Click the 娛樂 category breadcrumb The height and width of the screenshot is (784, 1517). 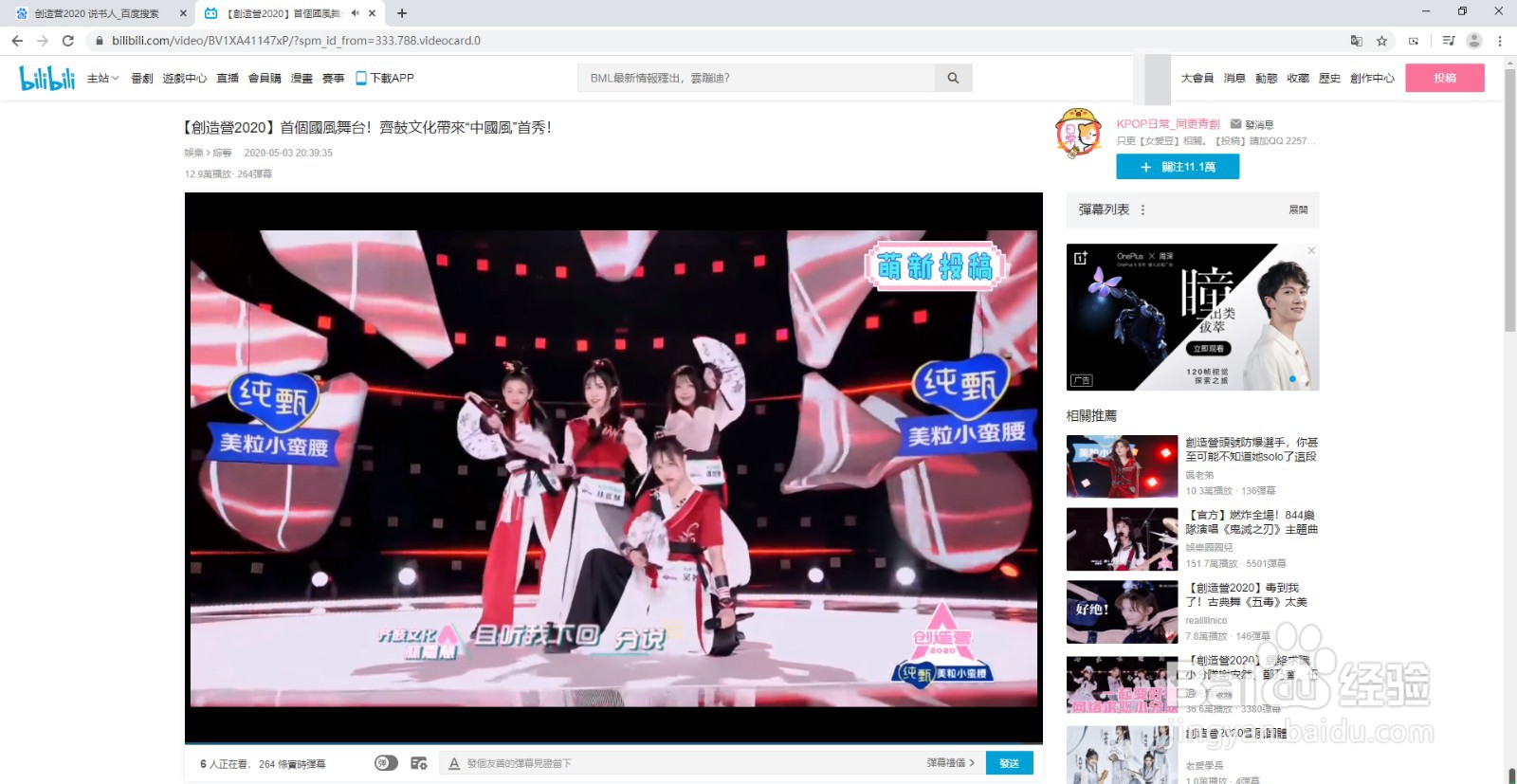[193, 153]
